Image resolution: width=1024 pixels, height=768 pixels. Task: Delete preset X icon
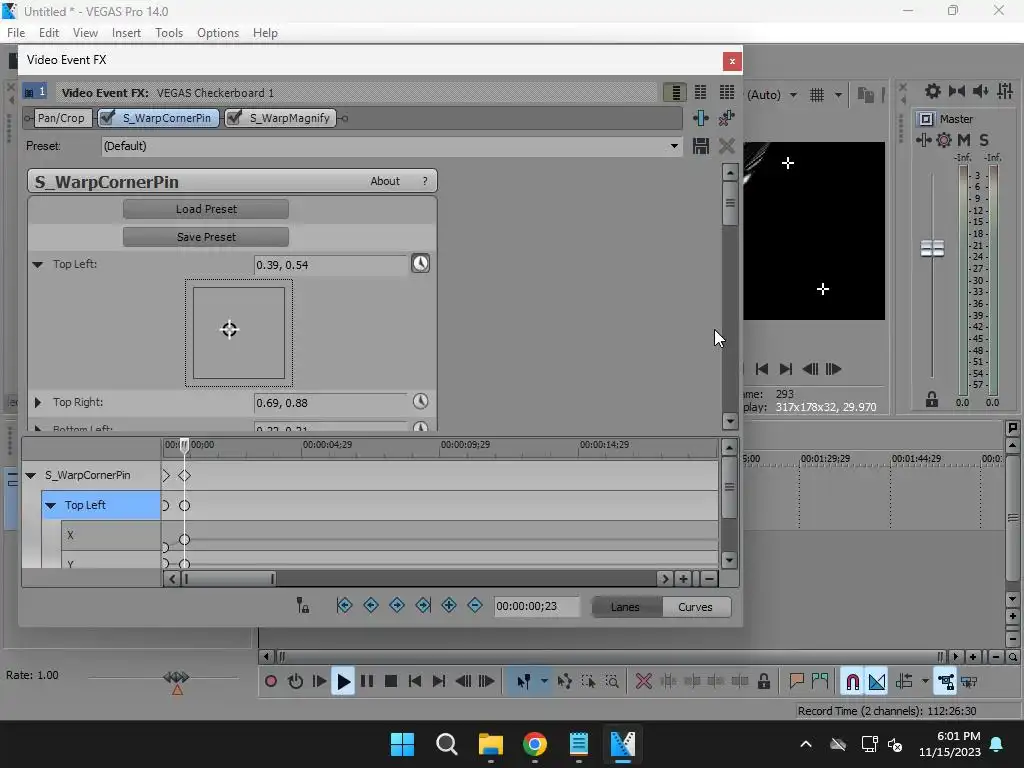tap(726, 146)
